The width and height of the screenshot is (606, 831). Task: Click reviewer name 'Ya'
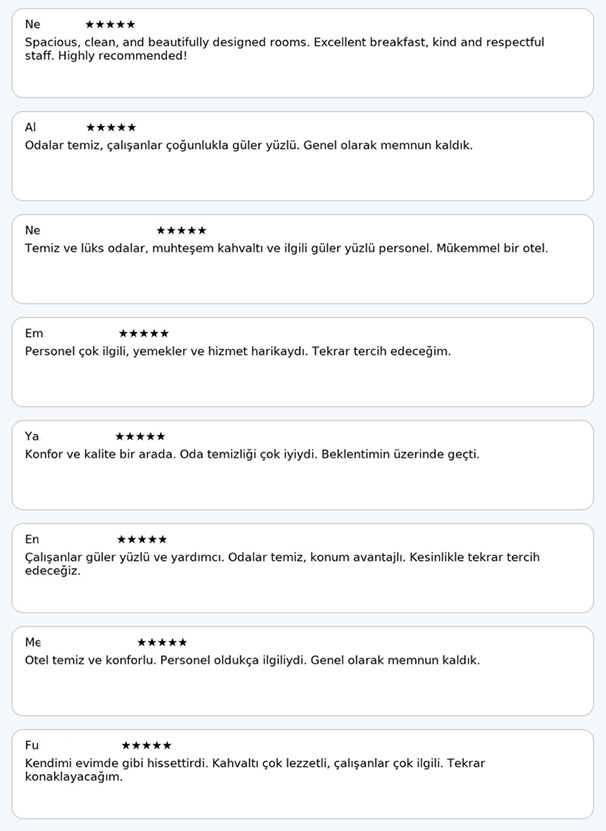click(32, 436)
